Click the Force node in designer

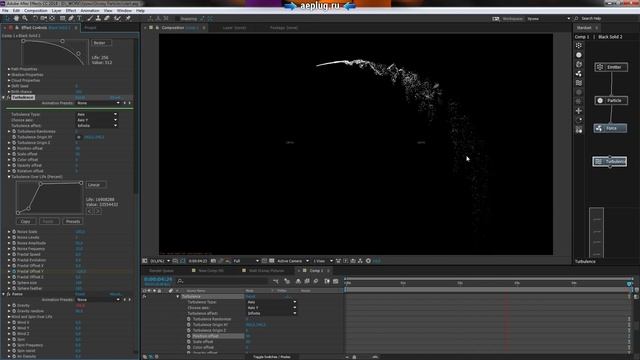coord(610,128)
